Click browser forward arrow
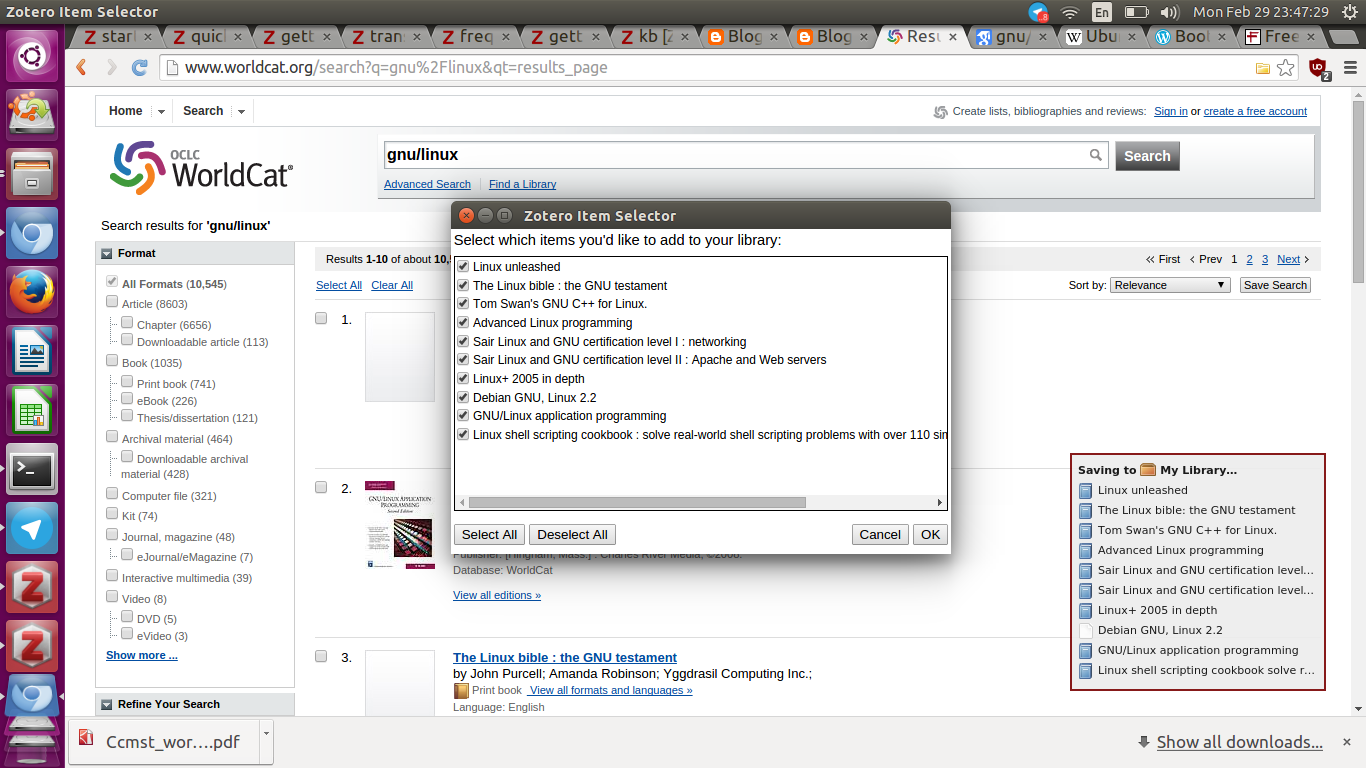Screen dimensions: 1366x768 pyautogui.click(x=111, y=68)
